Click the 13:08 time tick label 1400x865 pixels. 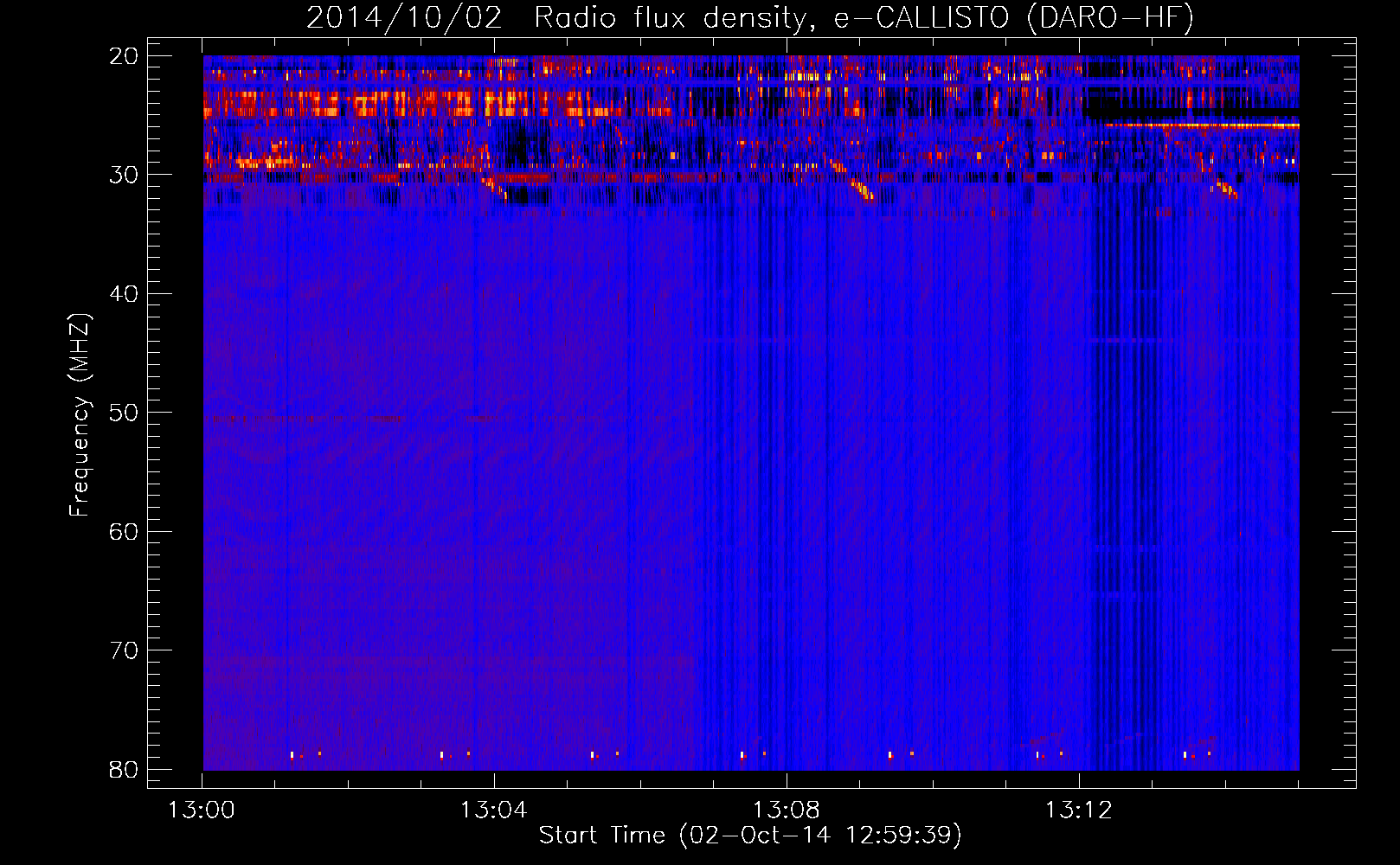click(x=786, y=811)
